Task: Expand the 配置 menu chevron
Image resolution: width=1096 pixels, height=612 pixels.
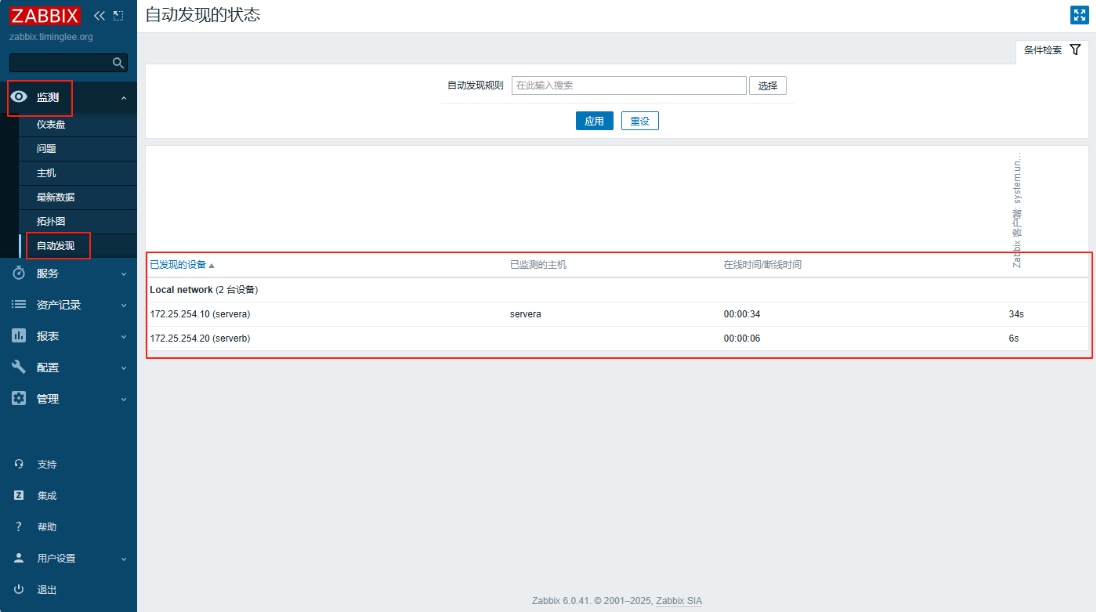Action: pyautogui.click(x=124, y=368)
